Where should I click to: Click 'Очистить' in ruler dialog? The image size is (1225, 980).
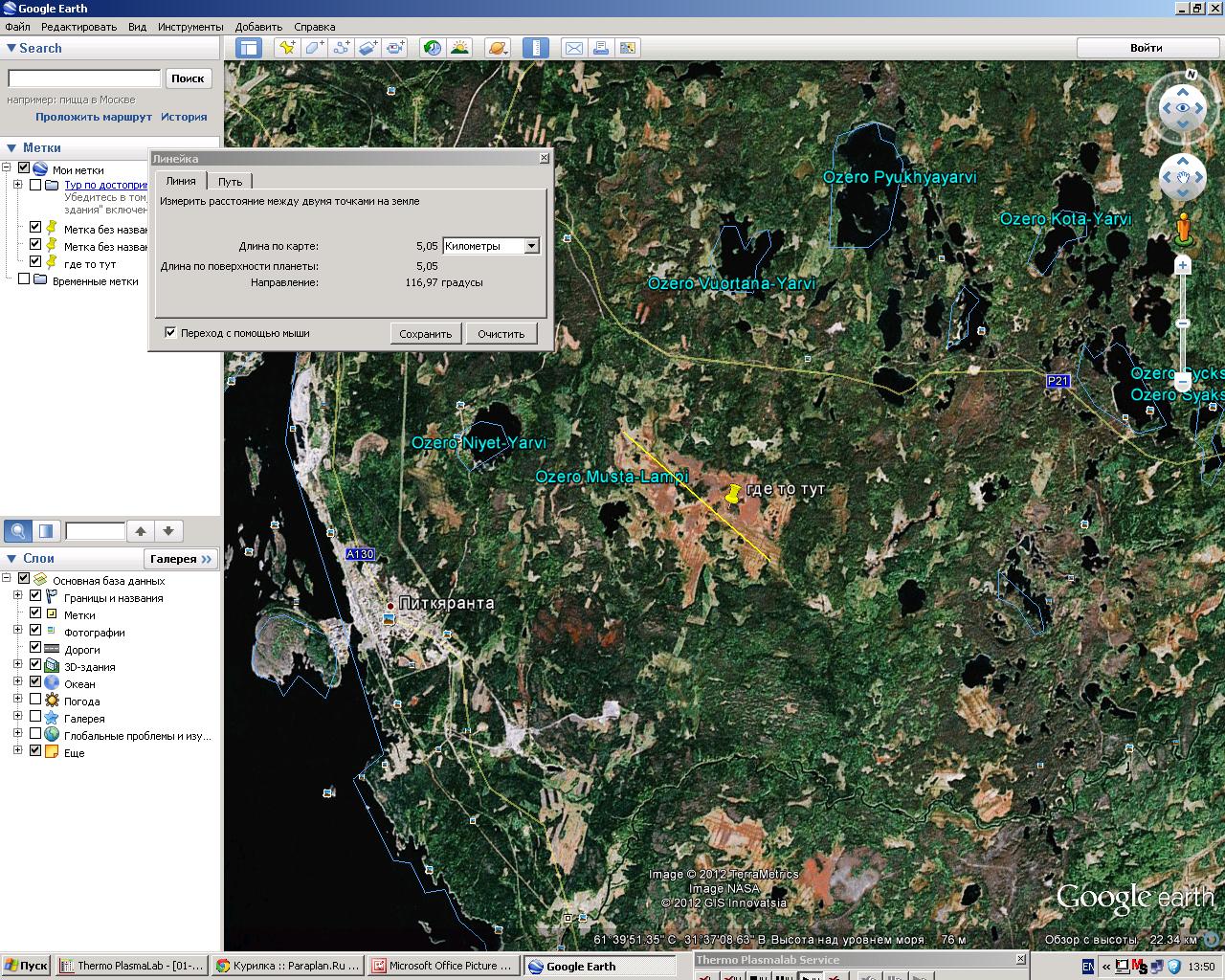pos(501,333)
